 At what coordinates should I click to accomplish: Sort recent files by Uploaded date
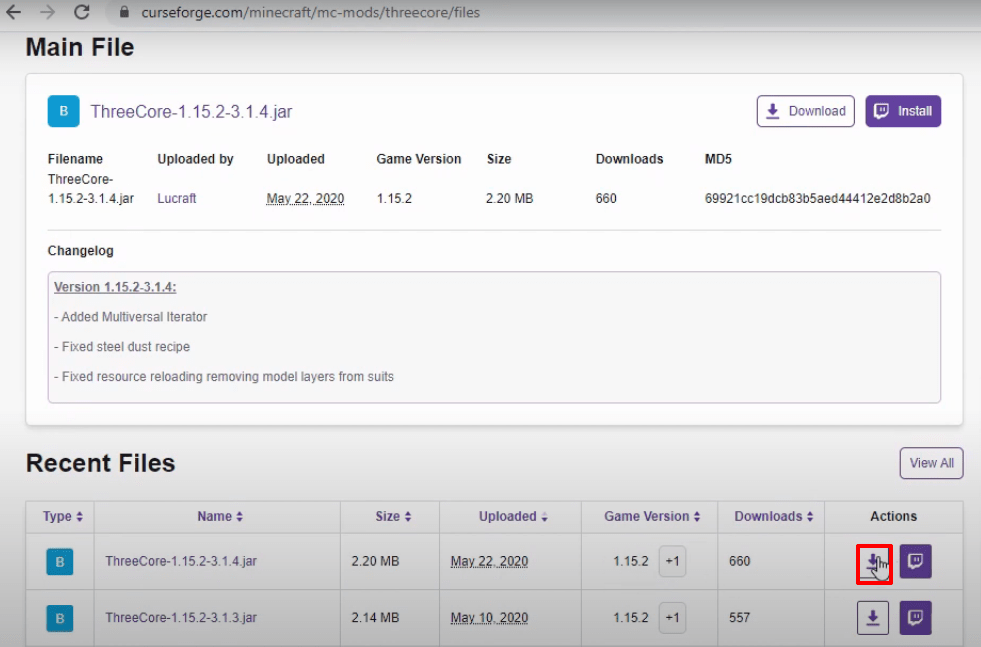pyautogui.click(x=513, y=516)
